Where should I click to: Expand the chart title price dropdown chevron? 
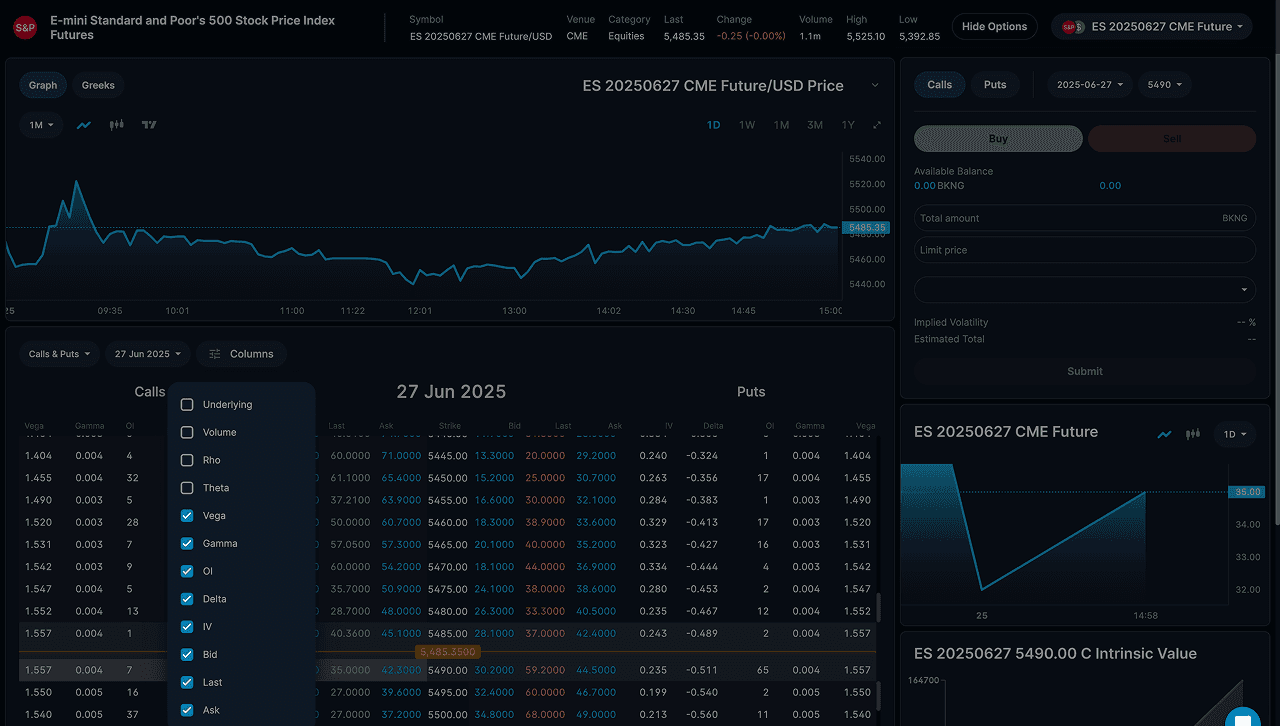875,86
